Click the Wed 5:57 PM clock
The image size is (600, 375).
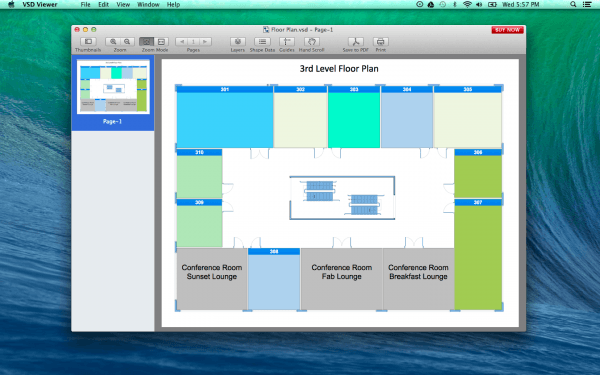[x=520, y=5]
